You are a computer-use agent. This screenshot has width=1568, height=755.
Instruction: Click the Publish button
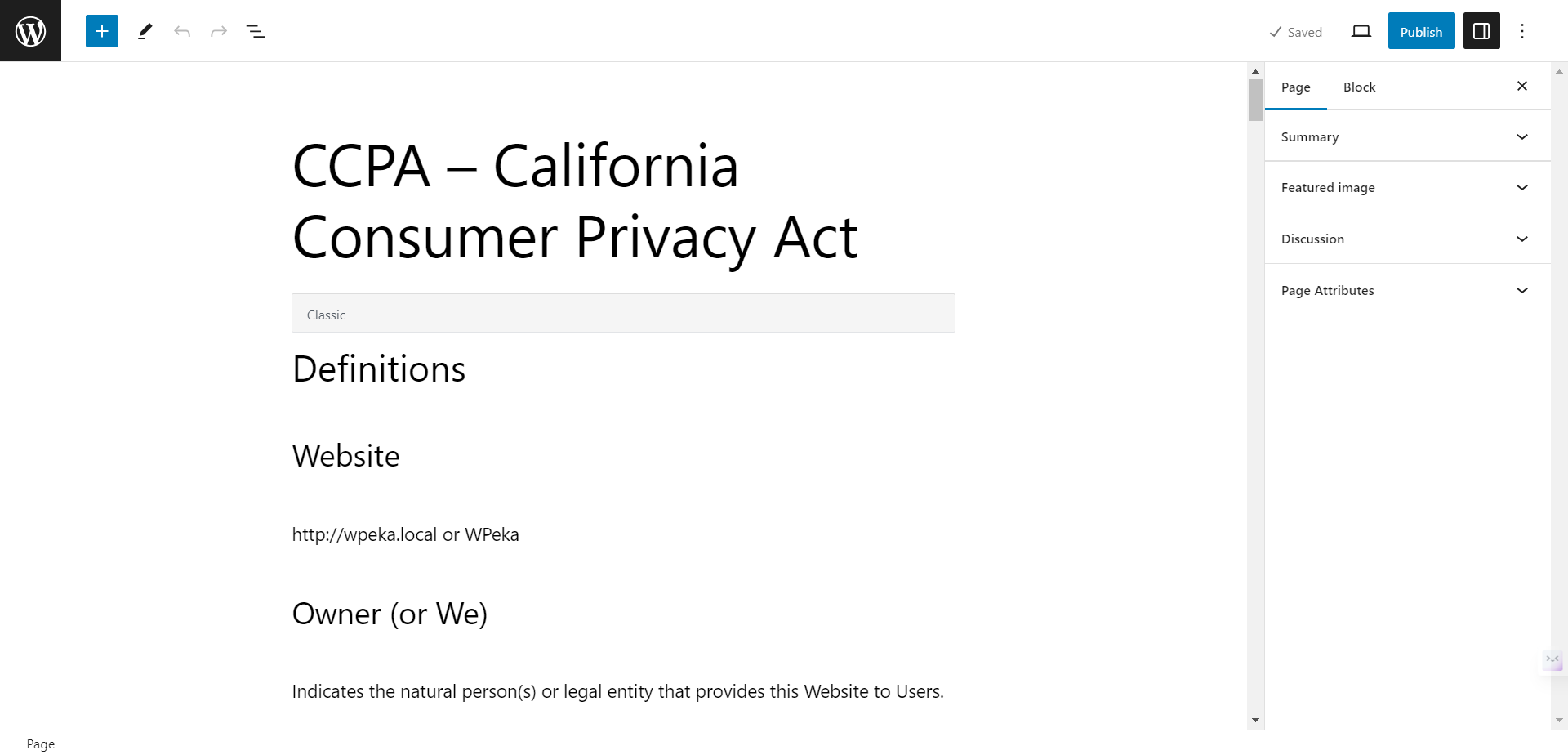(1421, 31)
